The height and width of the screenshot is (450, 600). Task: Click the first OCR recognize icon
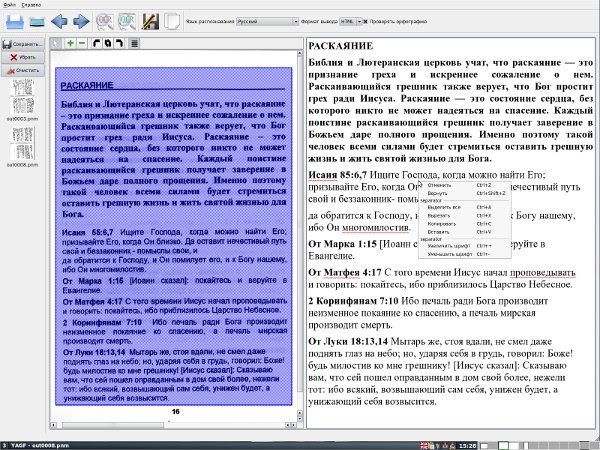click(104, 21)
